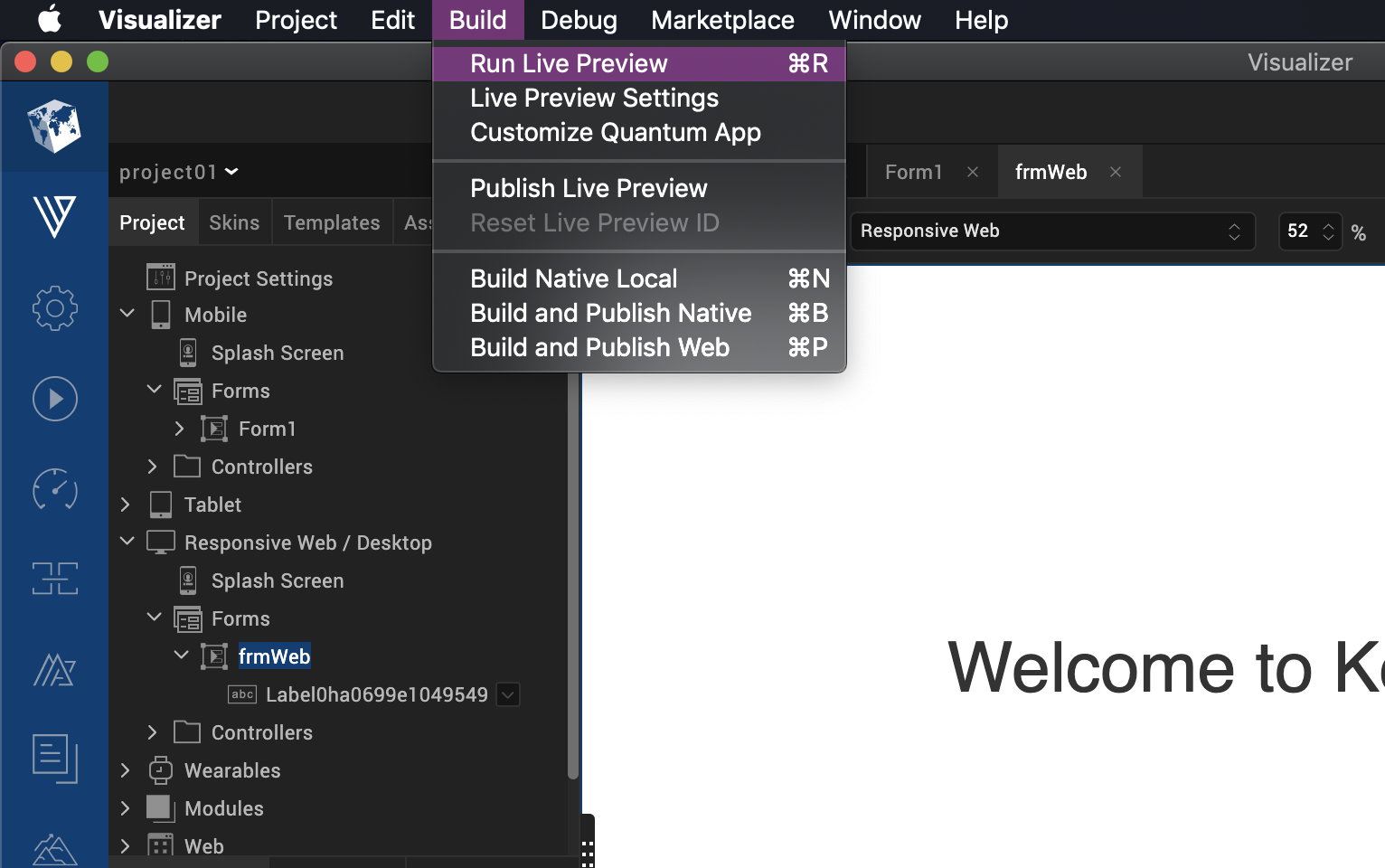Expand the Form1 tree node
This screenshot has height=868, width=1385.
pyautogui.click(x=179, y=429)
